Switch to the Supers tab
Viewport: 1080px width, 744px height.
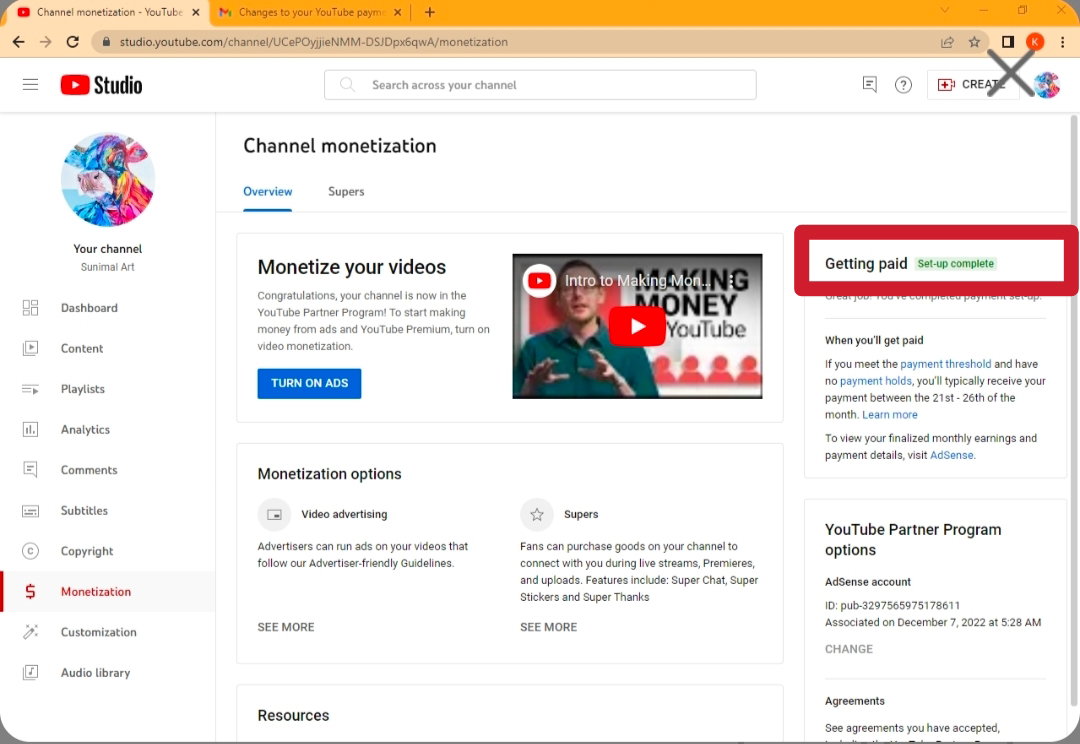click(346, 192)
